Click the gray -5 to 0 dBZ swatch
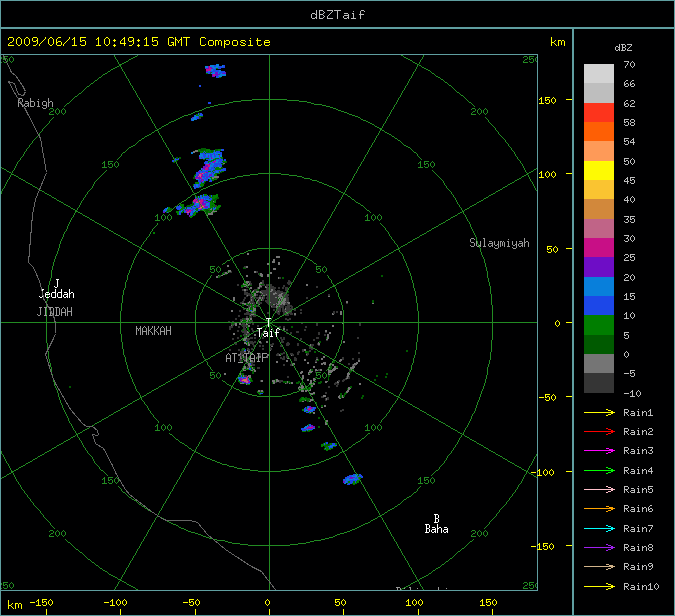This screenshot has width=675, height=616. tap(599, 364)
